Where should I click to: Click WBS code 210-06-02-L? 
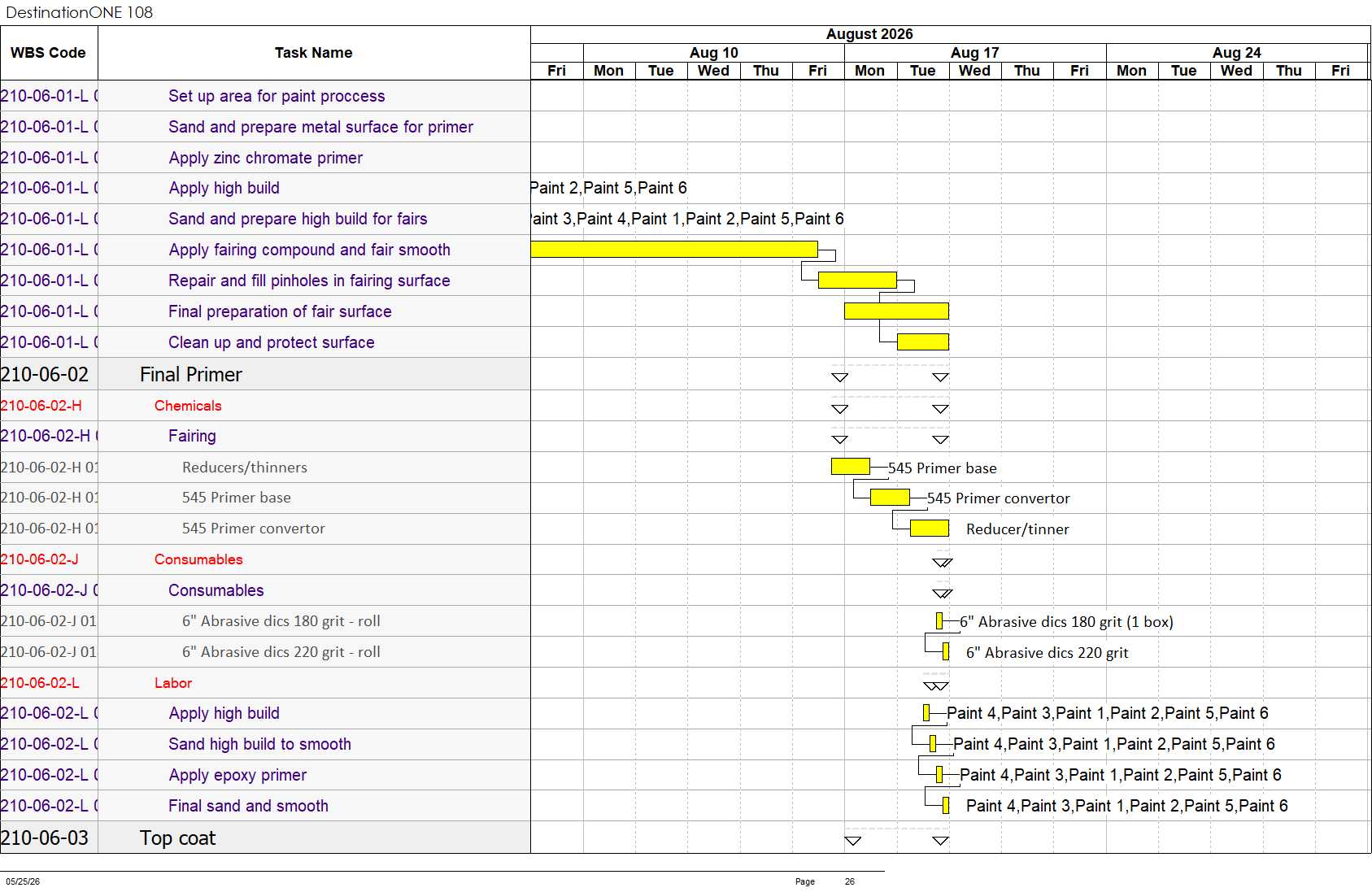point(40,683)
